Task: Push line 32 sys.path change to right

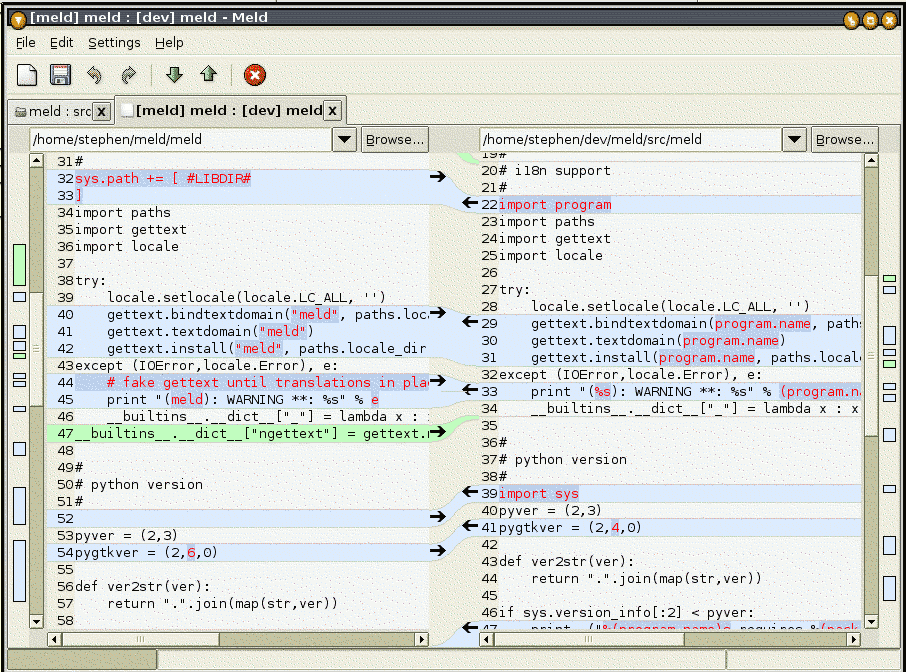Action: pos(436,177)
